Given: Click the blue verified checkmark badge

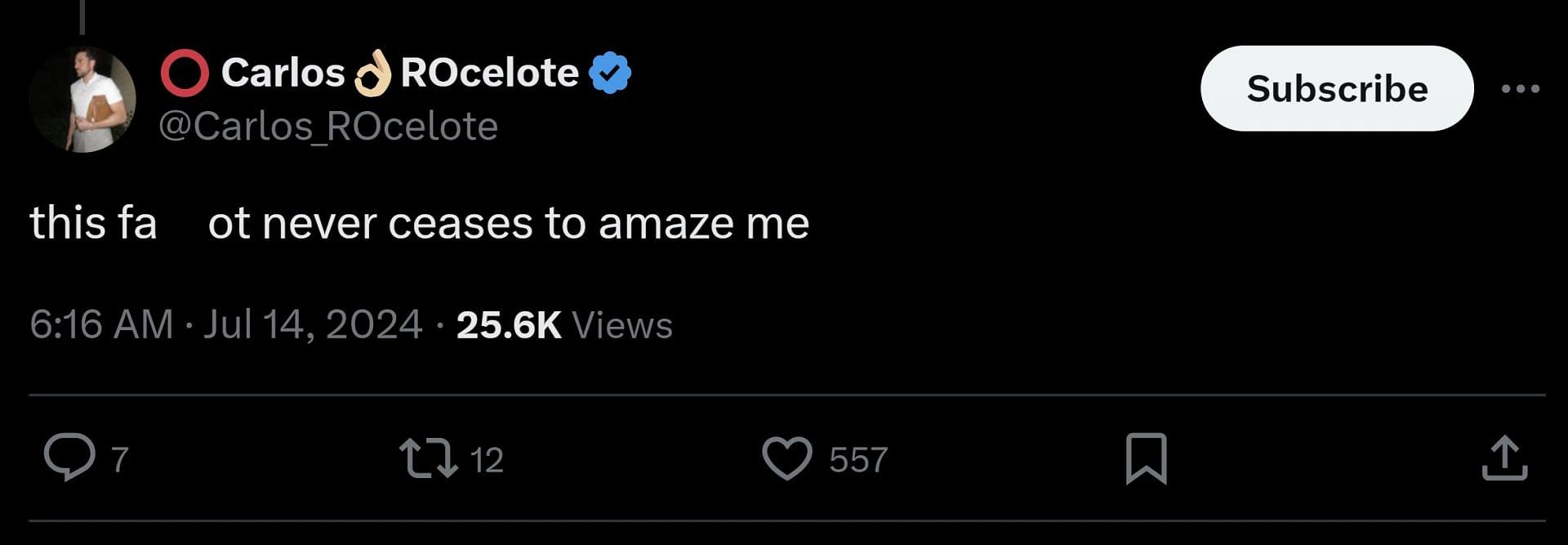Looking at the screenshot, I should (x=610, y=73).
